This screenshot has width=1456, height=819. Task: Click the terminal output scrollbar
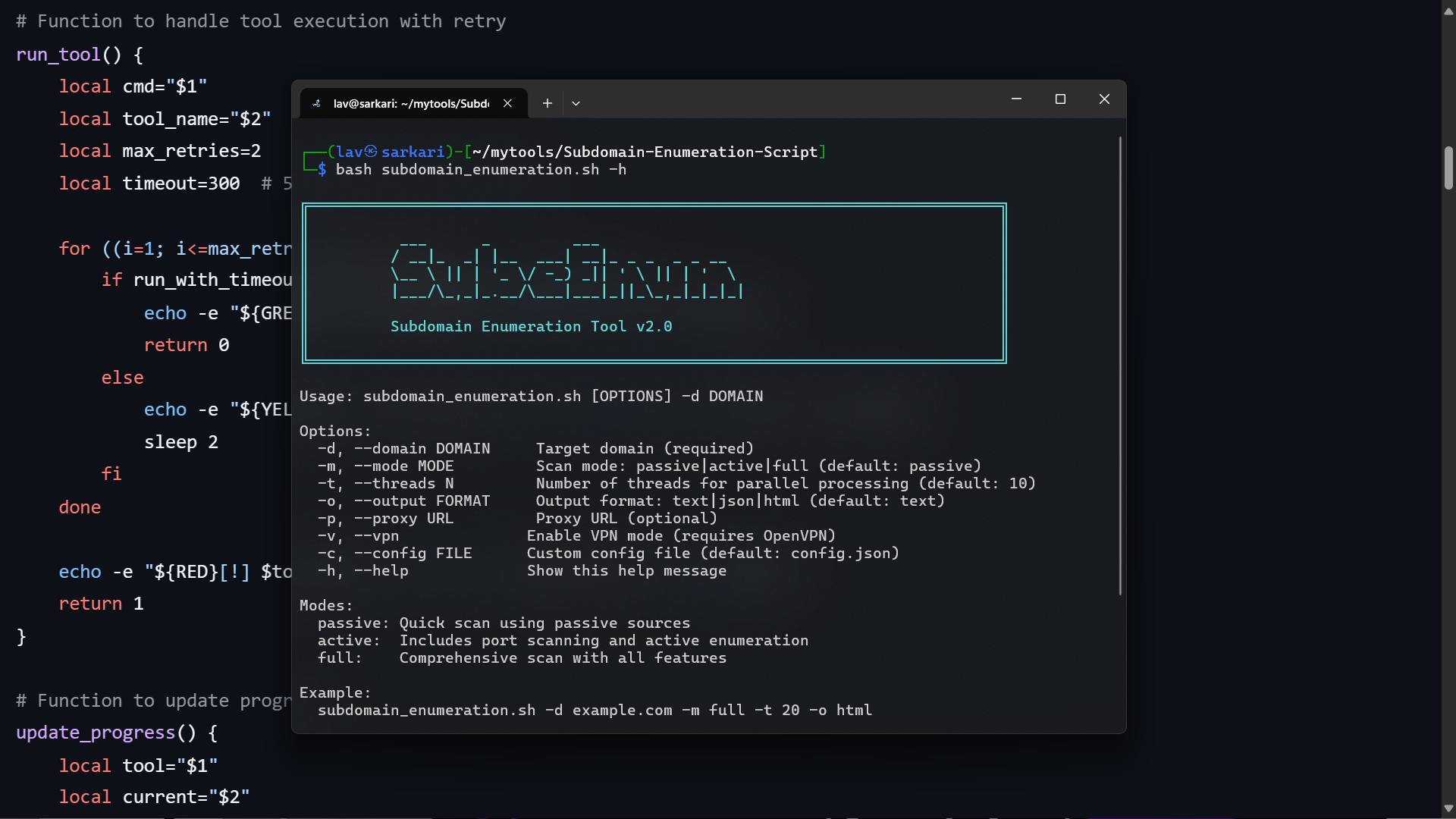(1121, 364)
